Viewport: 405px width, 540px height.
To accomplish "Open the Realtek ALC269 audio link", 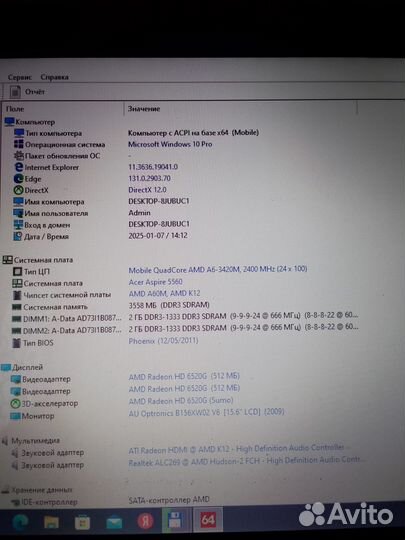I will point(247,461).
